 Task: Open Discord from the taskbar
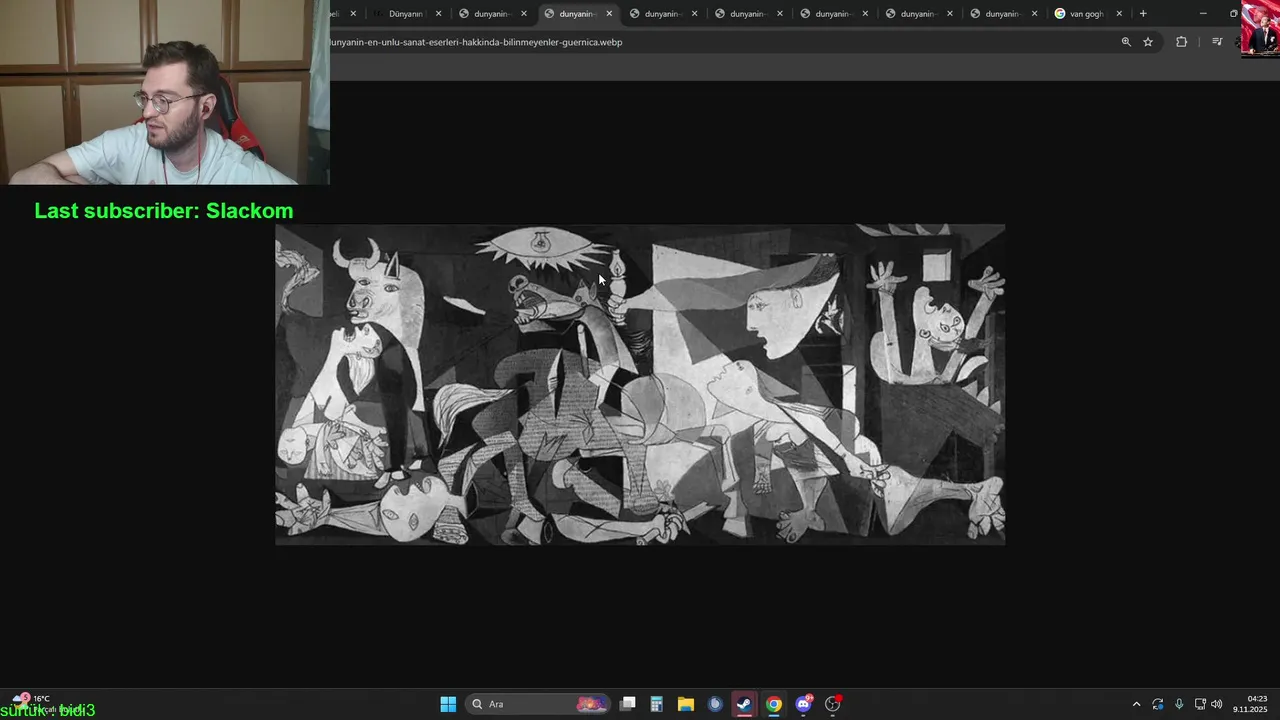pos(803,704)
